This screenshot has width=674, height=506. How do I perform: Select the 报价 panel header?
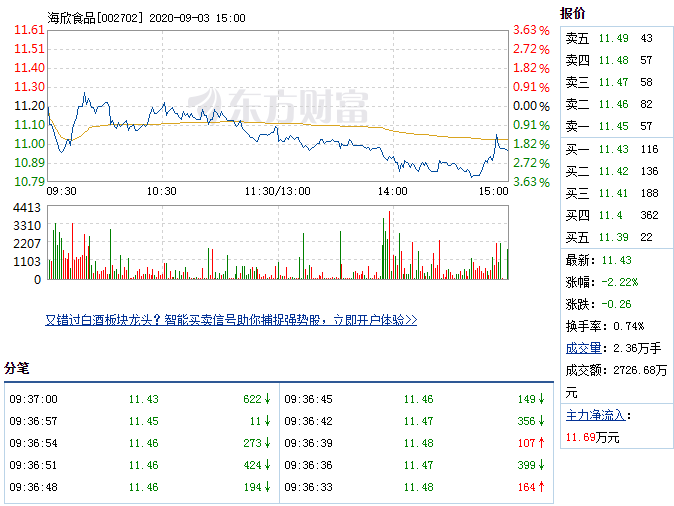(573, 13)
